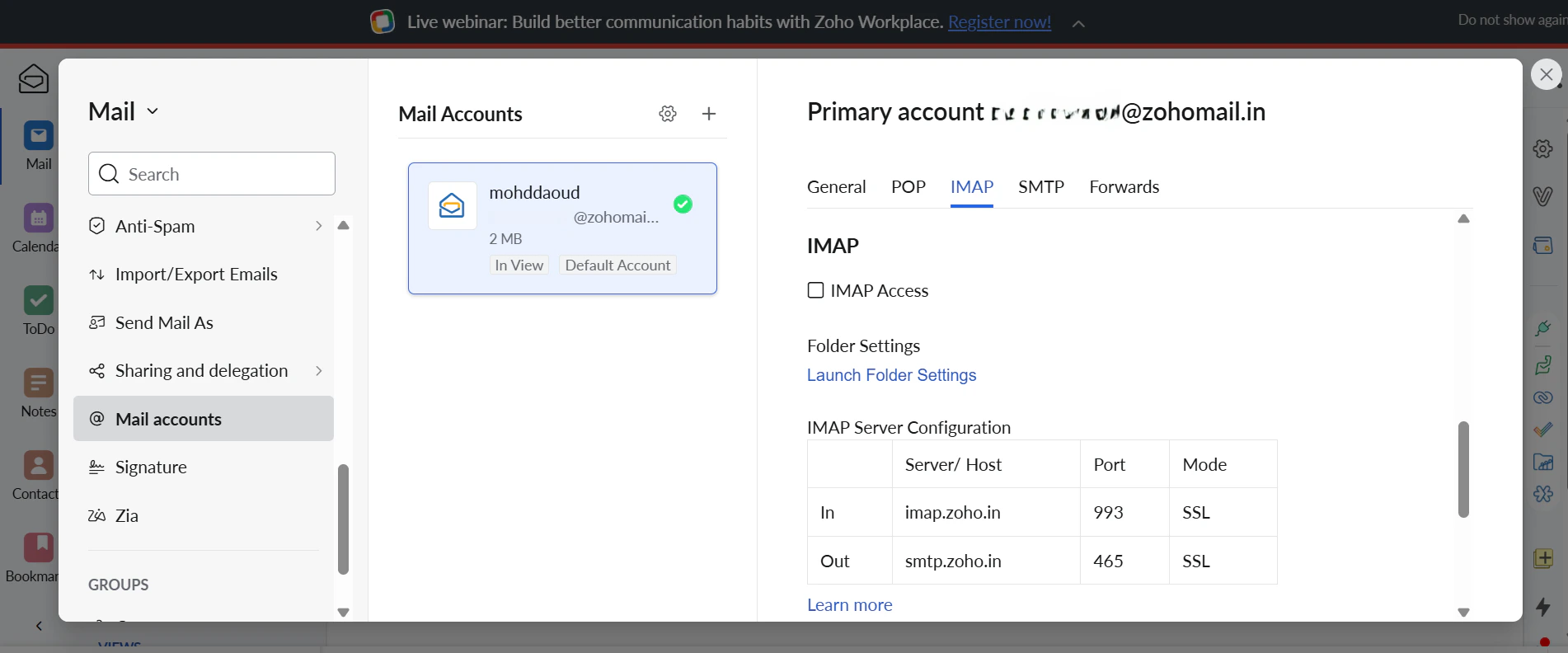Switch to the Forwards tab
Viewport: 1568px width, 653px height.
[1124, 187]
